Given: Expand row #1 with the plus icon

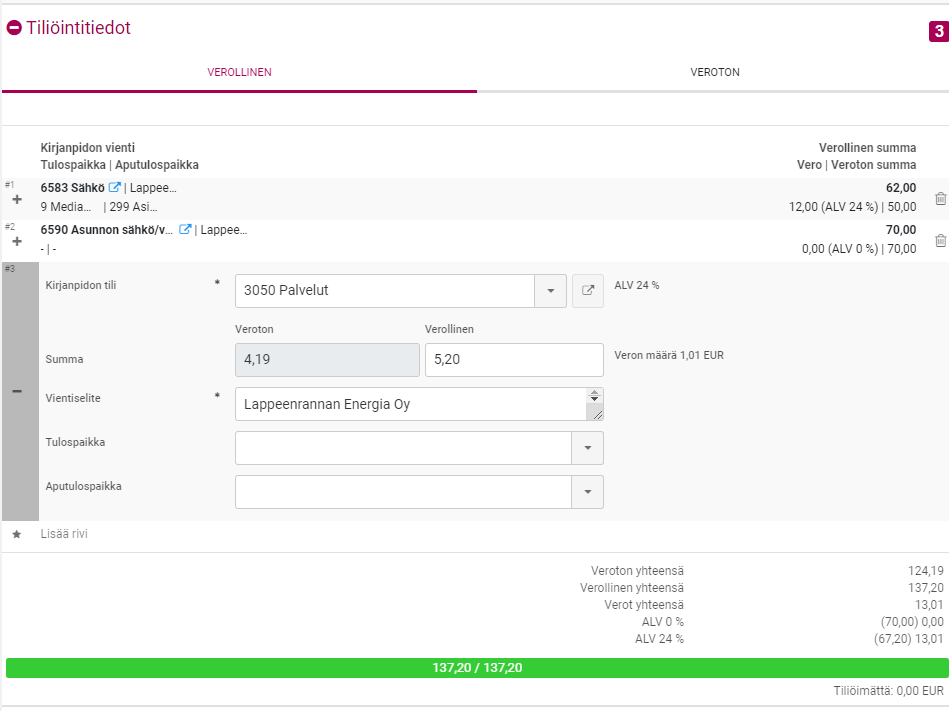Looking at the screenshot, I should point(16,200).
